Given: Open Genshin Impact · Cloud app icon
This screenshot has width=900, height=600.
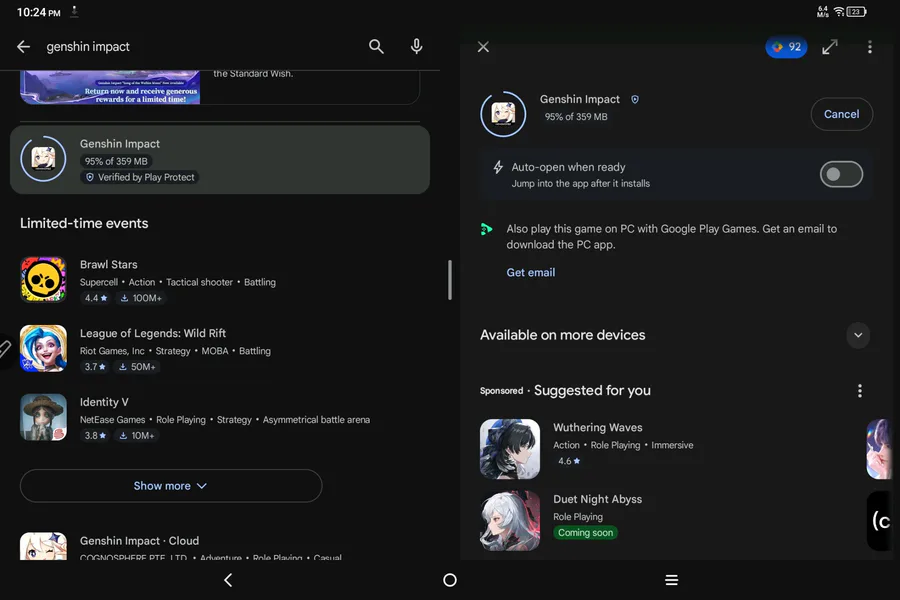Looking at the screenshot, I should click(x=44, y=546).
